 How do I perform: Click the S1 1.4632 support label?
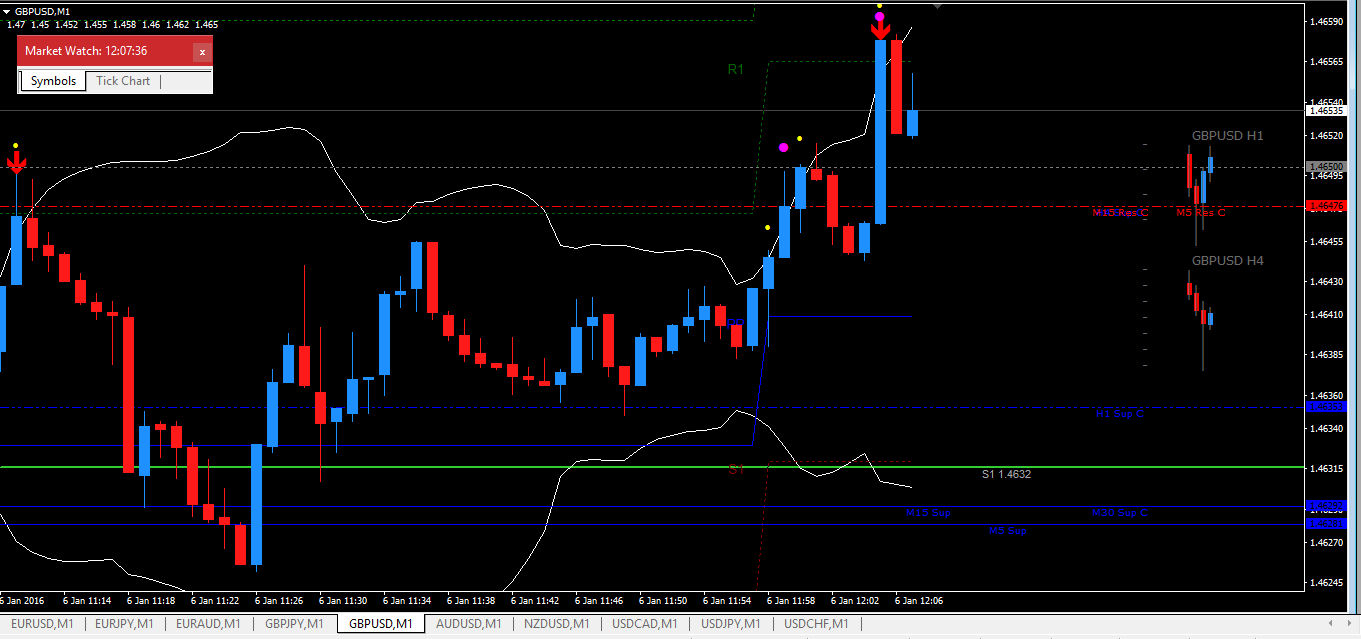tap(1006, 474)
